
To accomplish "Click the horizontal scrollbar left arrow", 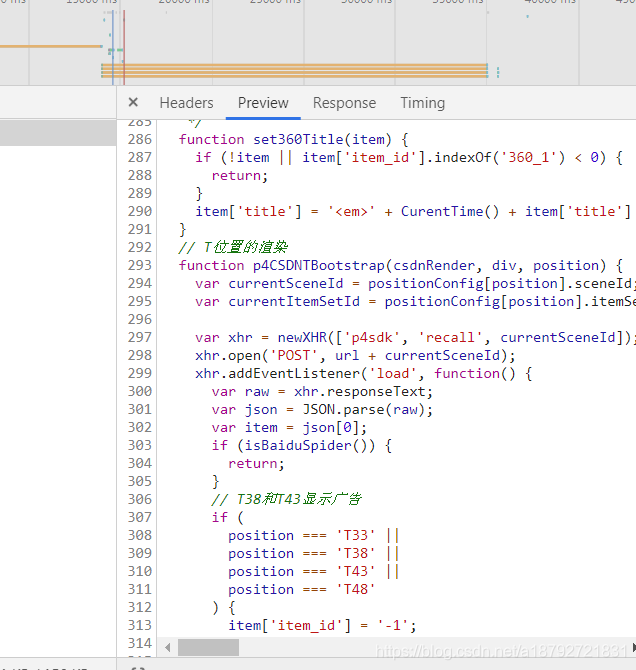I will click(168, 647).
